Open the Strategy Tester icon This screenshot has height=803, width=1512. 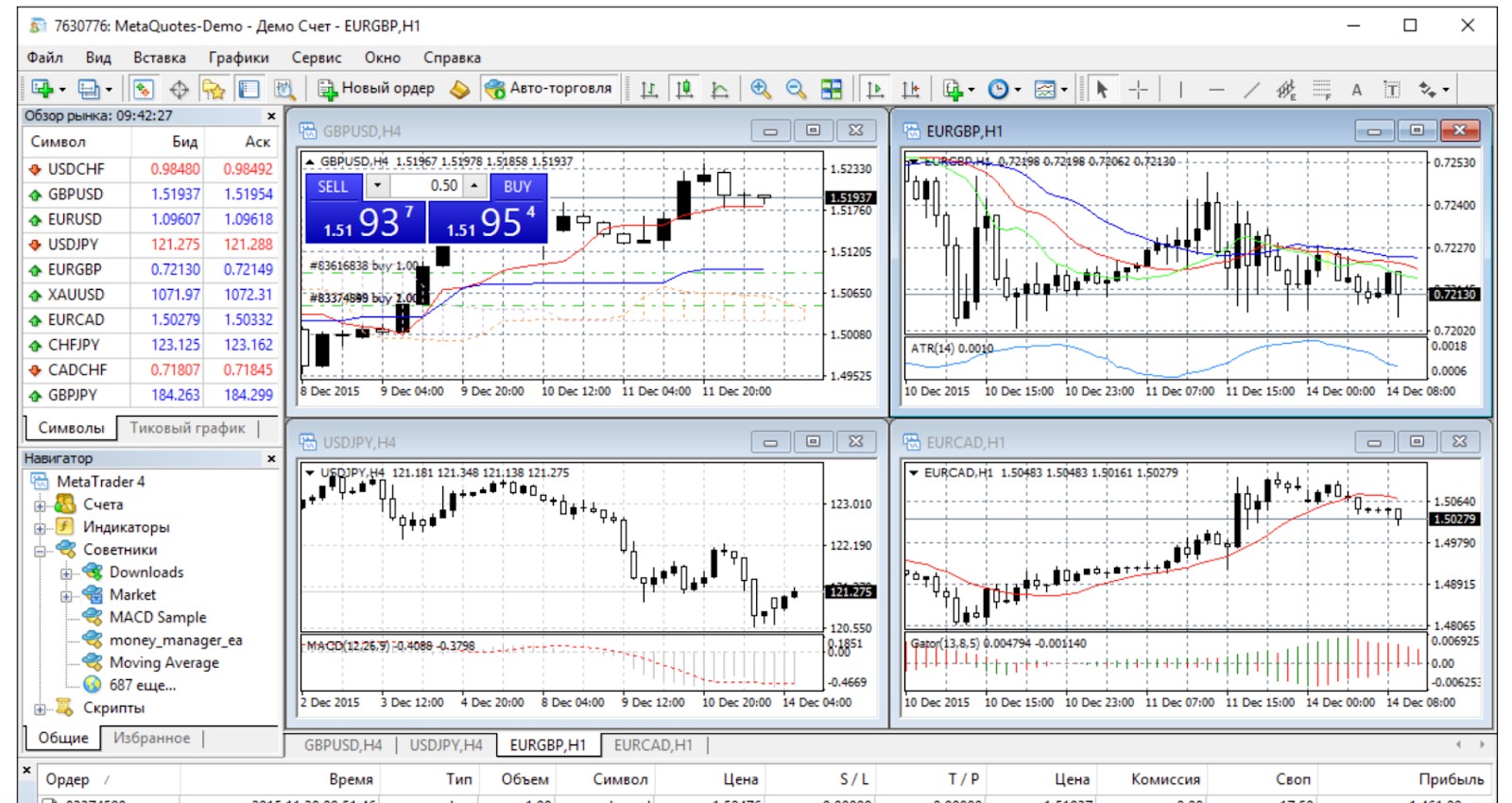[x=283, y=89]
